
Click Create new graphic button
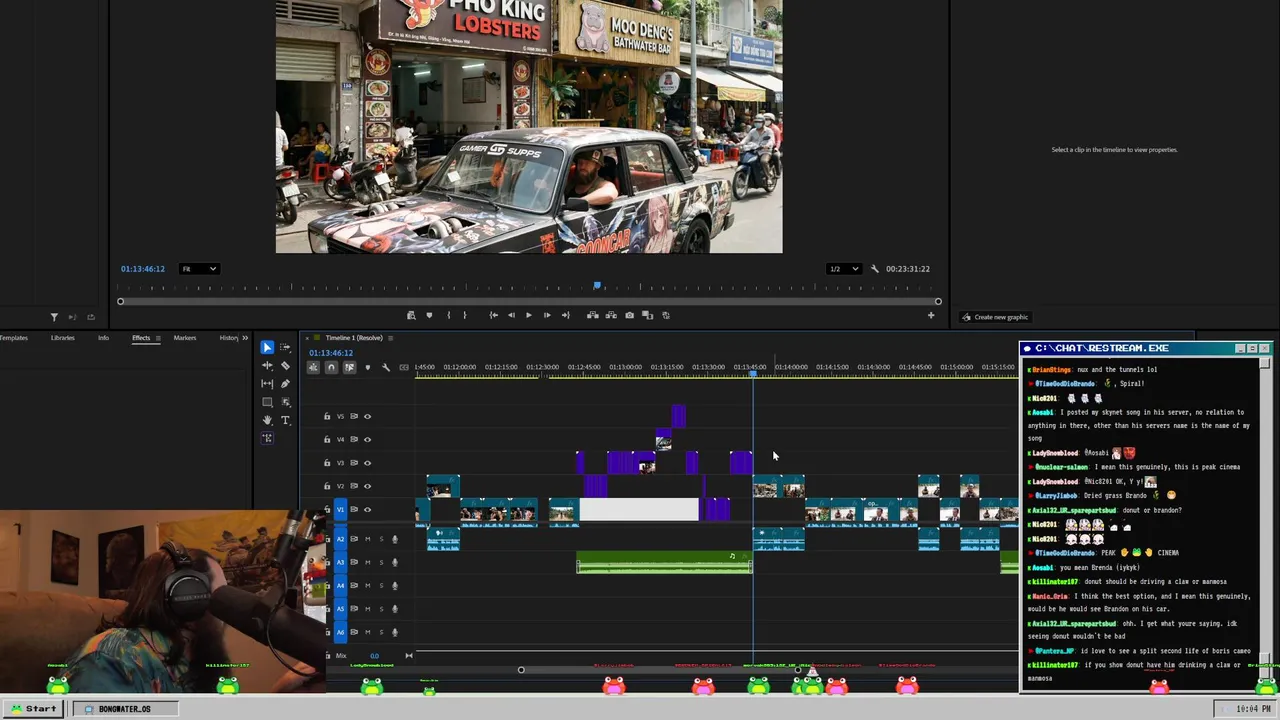(x=995, y=317)
